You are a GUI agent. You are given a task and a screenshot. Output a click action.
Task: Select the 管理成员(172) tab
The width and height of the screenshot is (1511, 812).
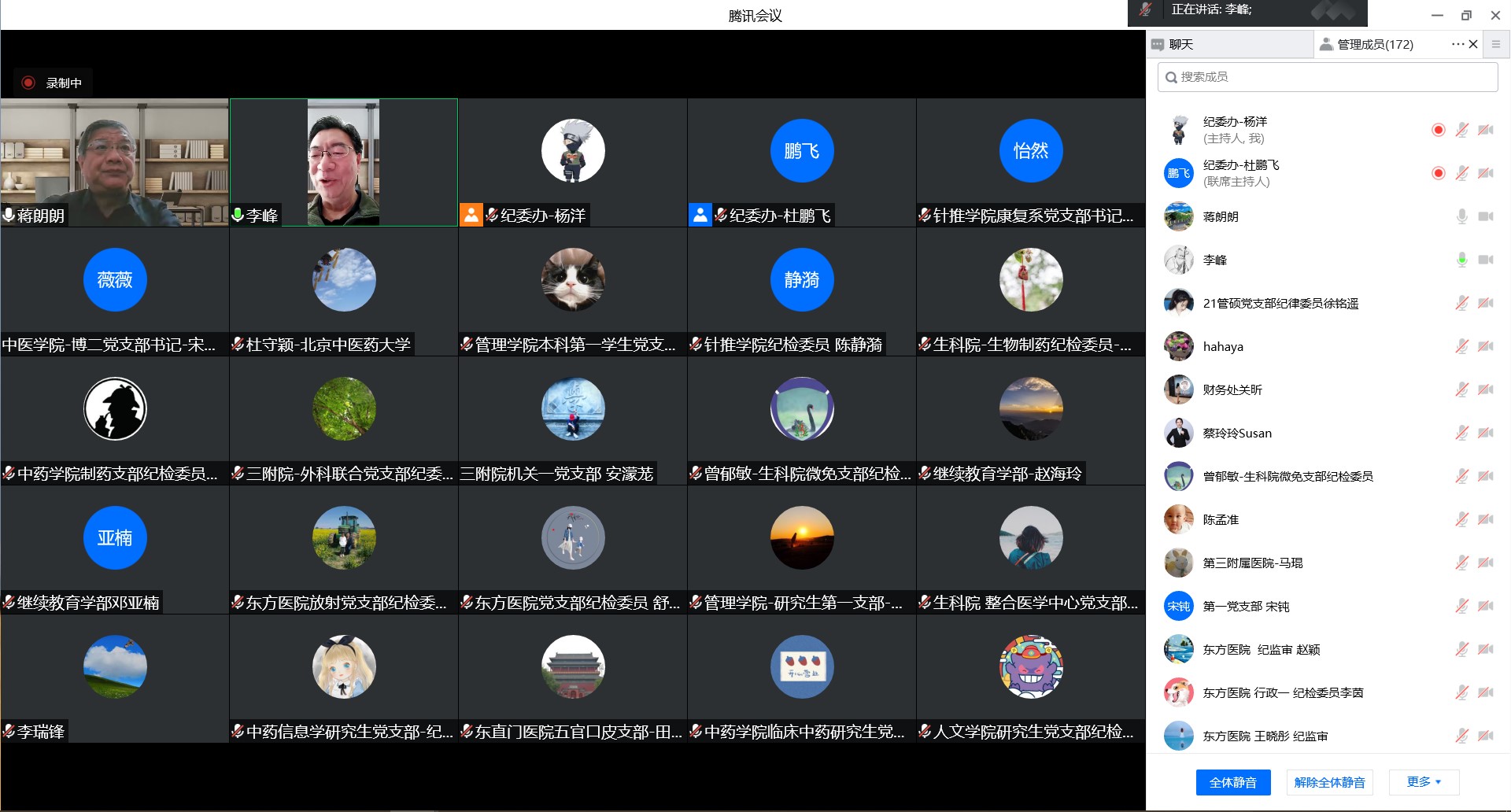(1374, 45)
